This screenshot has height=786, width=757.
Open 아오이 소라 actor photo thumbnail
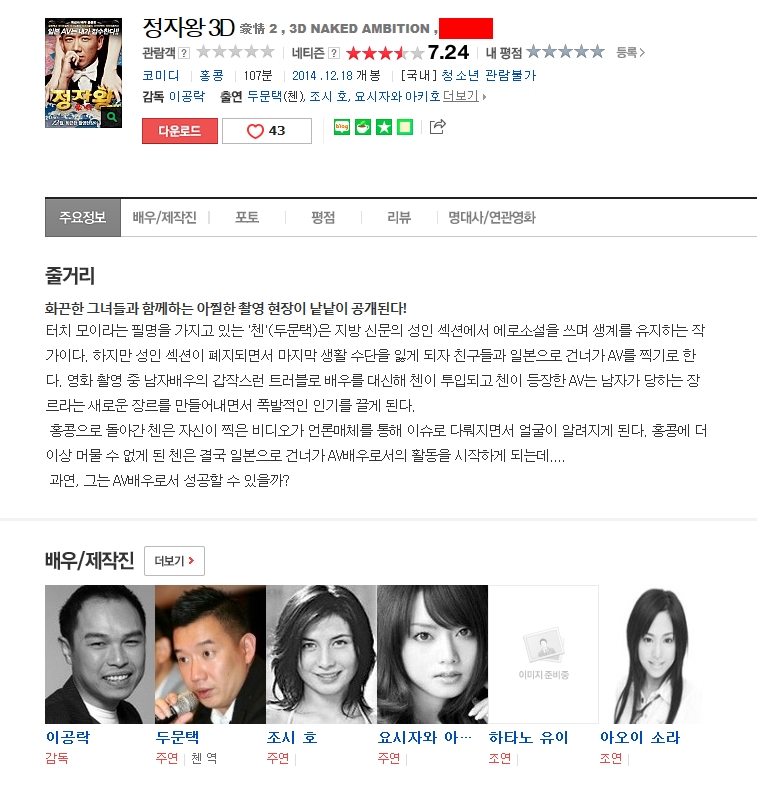coord(655,654)
